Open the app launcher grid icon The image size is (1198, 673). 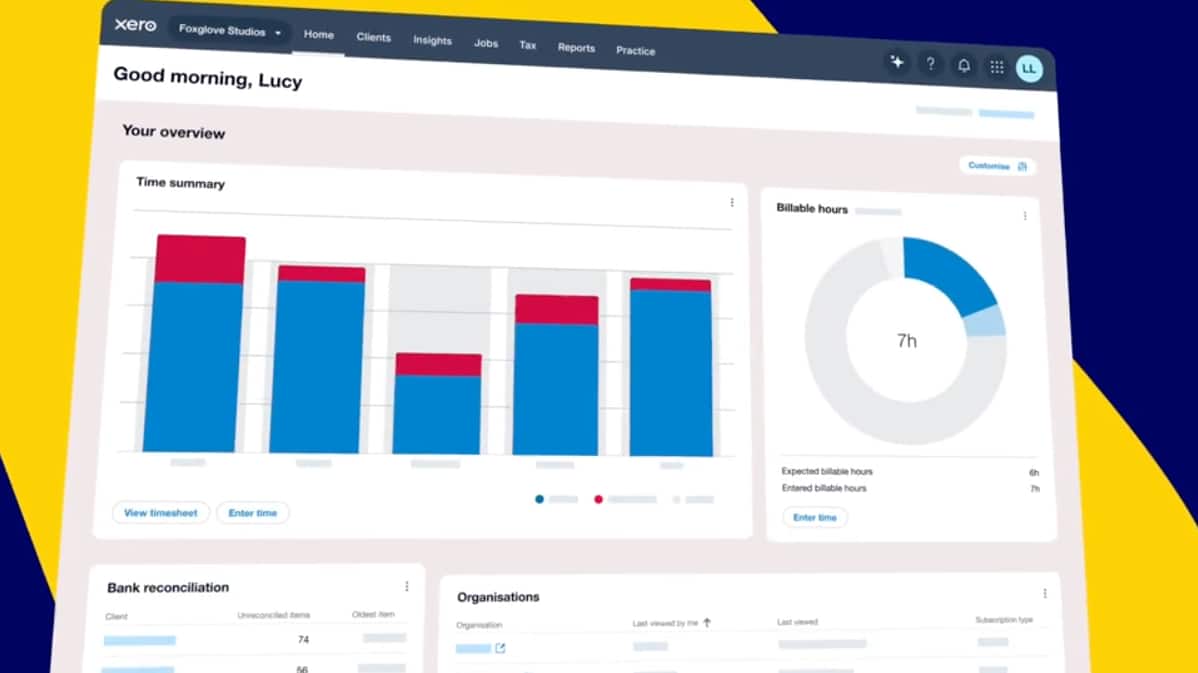pos(997,67)
